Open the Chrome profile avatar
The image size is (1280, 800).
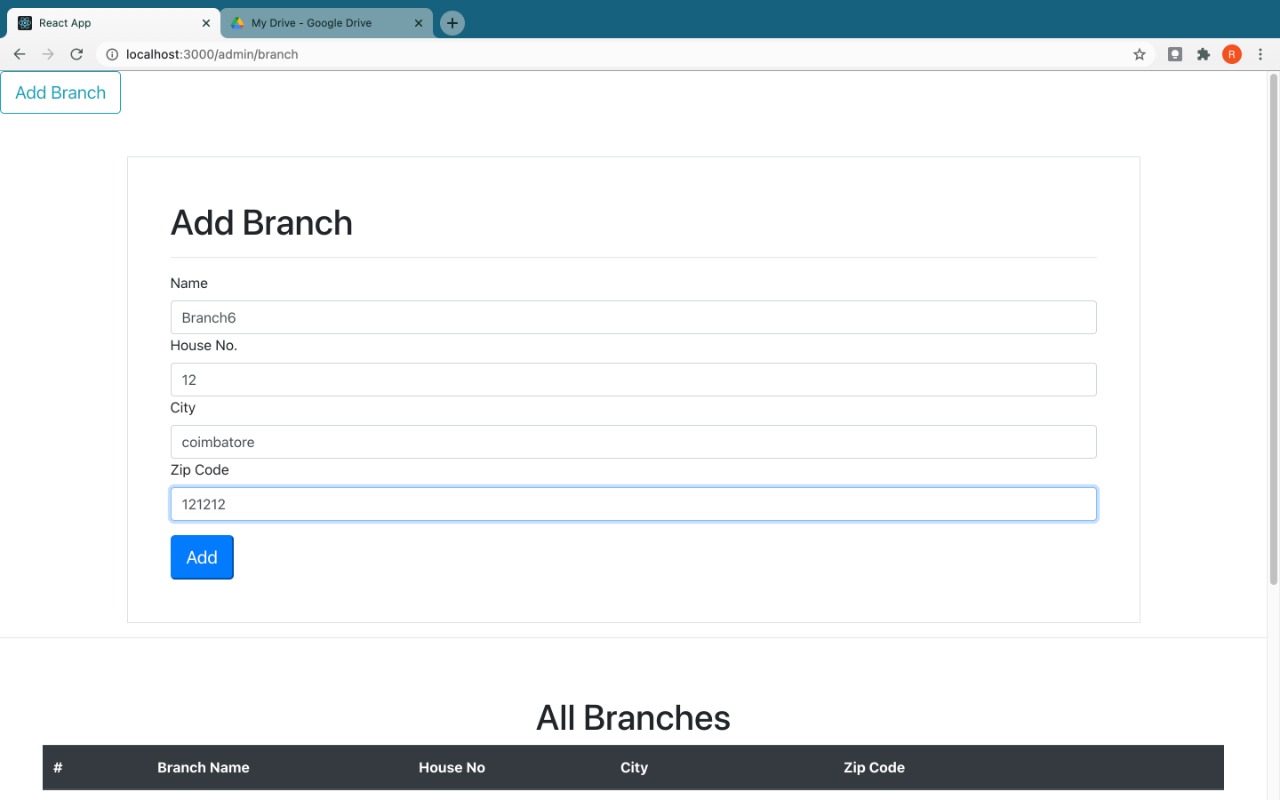point(1232,54)
